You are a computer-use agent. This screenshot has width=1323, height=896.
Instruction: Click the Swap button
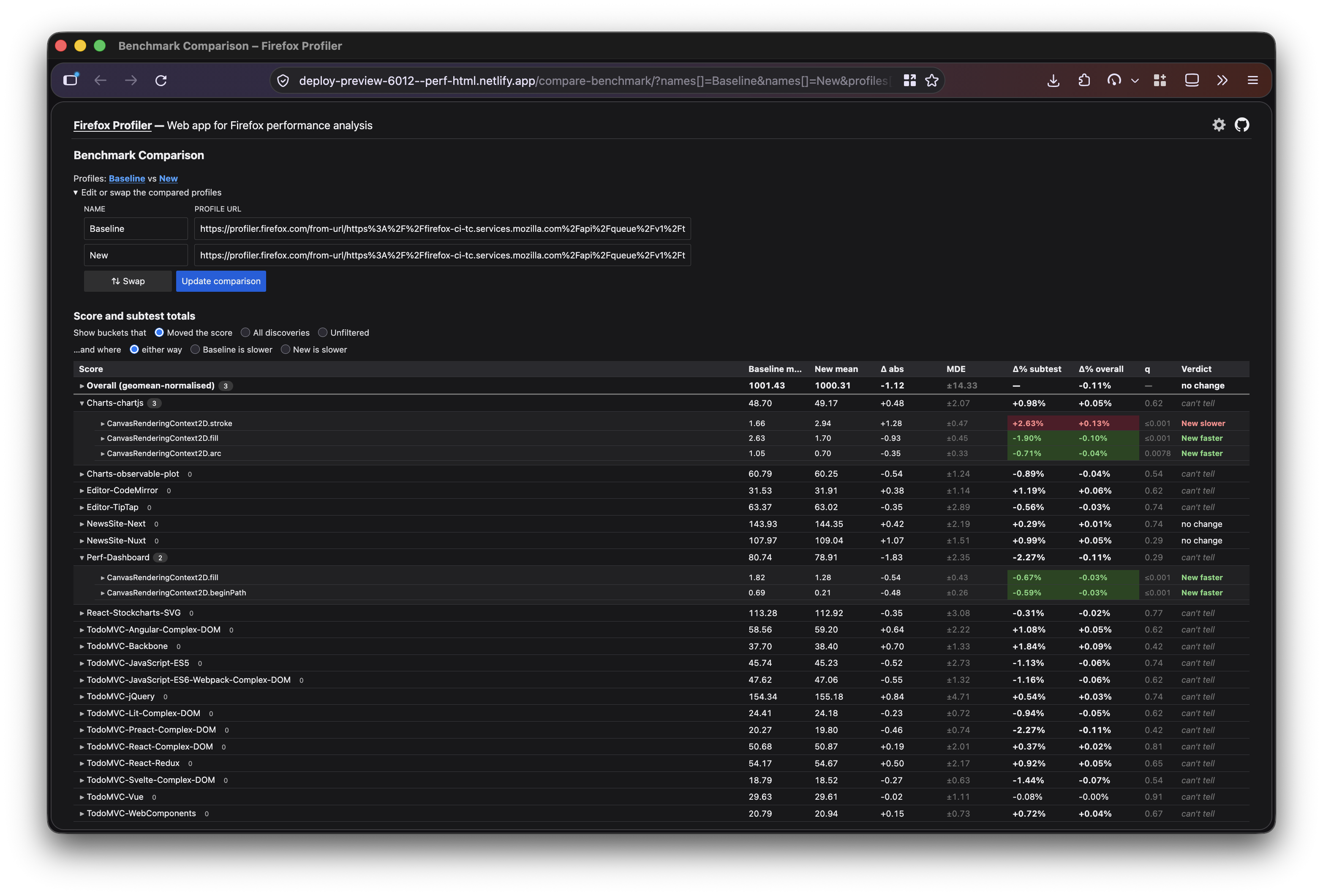tap(128, 281)
